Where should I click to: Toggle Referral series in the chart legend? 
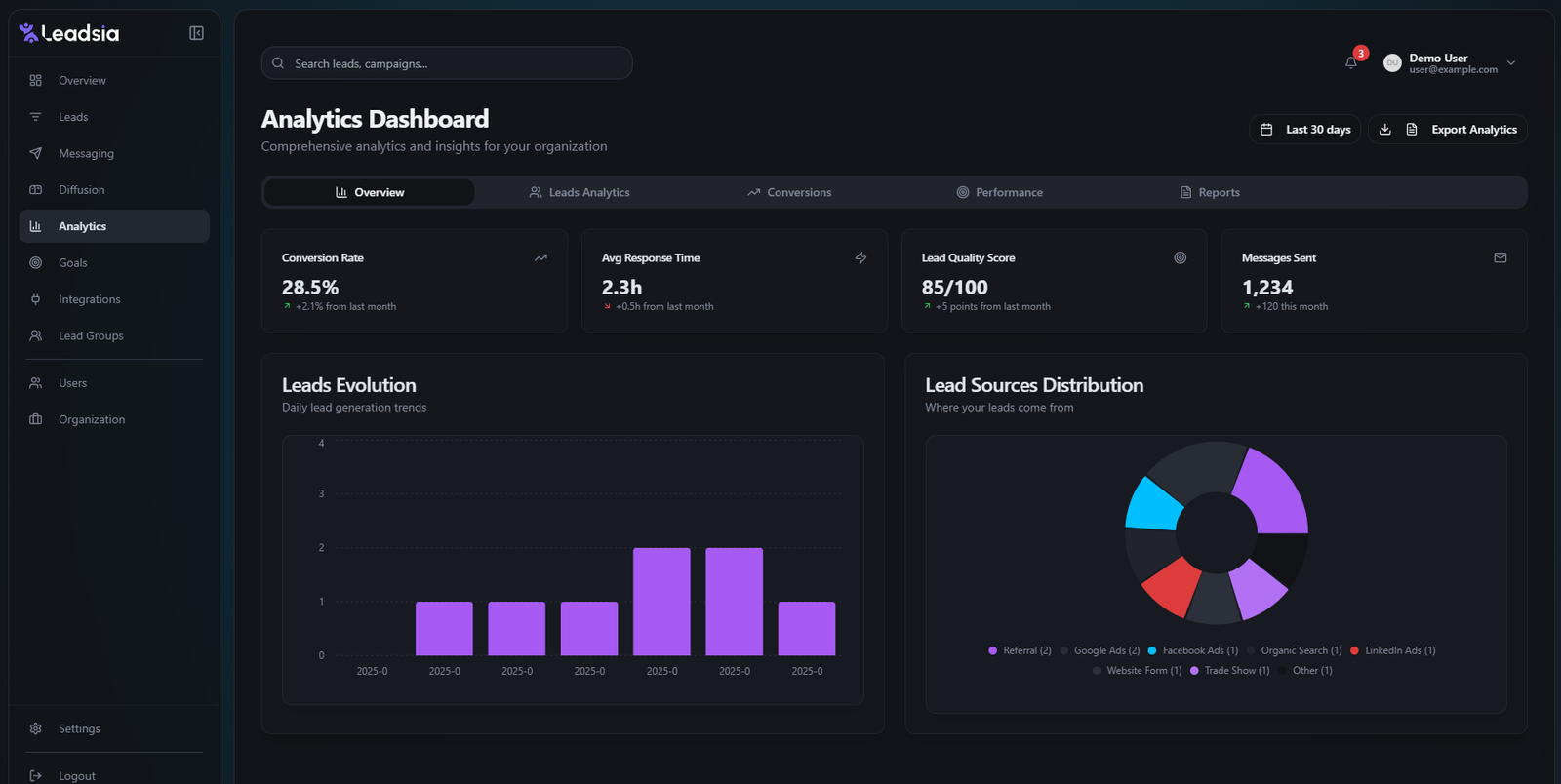pos(1020,650)
